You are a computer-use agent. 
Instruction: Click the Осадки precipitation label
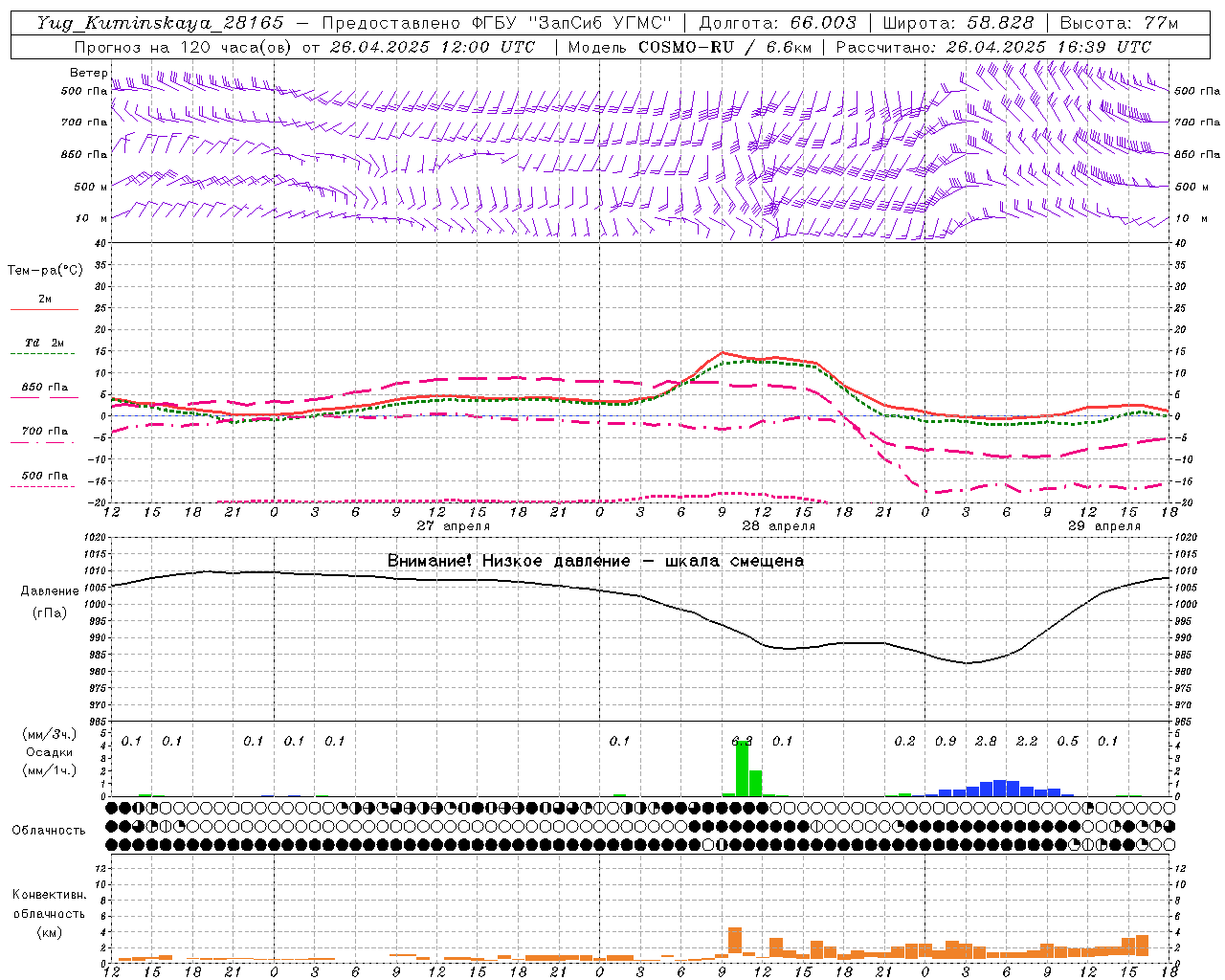point(50,752)
